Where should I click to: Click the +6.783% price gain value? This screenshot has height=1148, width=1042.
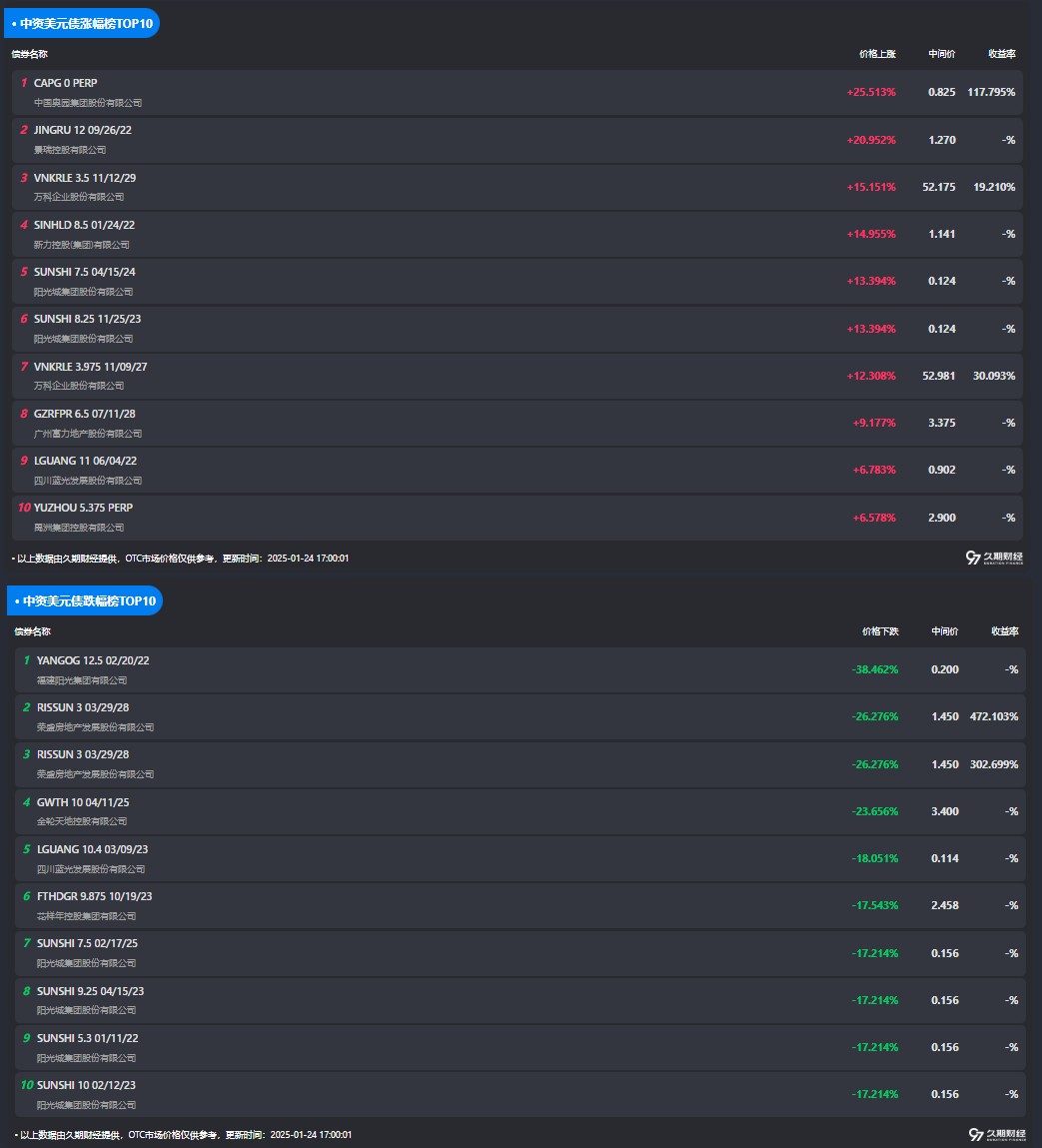[874, 470]
